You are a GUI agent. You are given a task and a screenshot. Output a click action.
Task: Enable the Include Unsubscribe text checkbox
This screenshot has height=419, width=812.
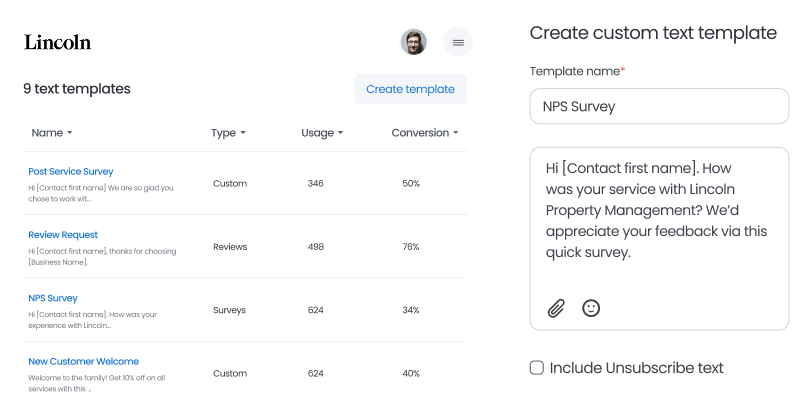pos(537,367)
